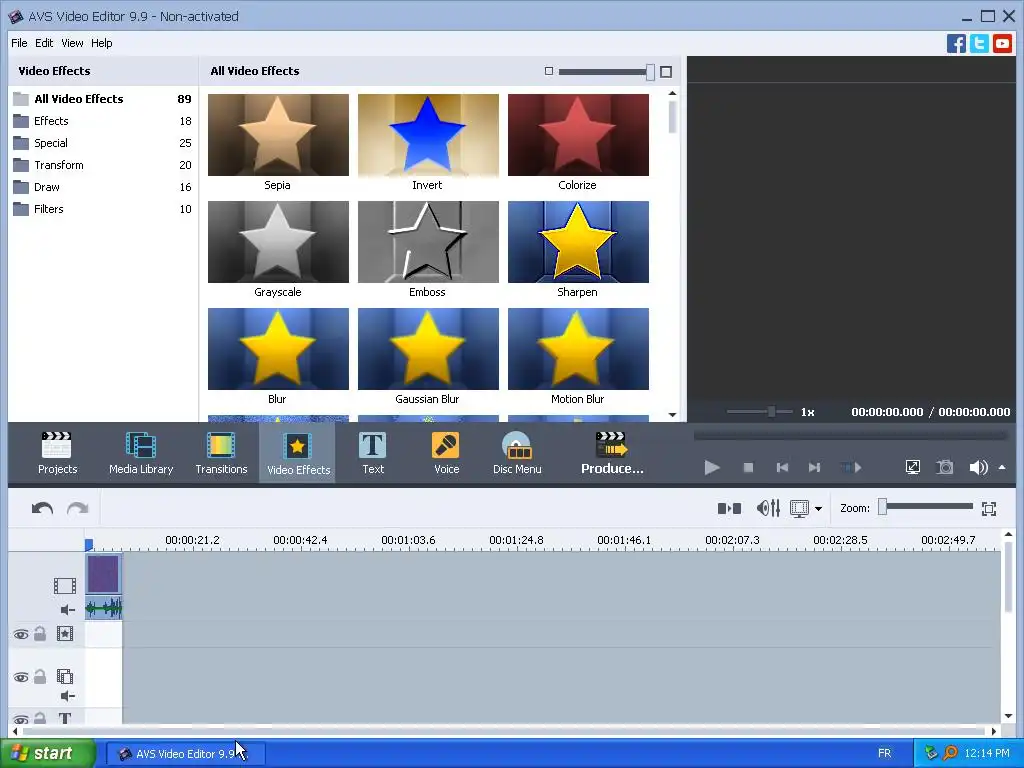Select the Filters category folder

pyautogui.click(x=102, y=209)
